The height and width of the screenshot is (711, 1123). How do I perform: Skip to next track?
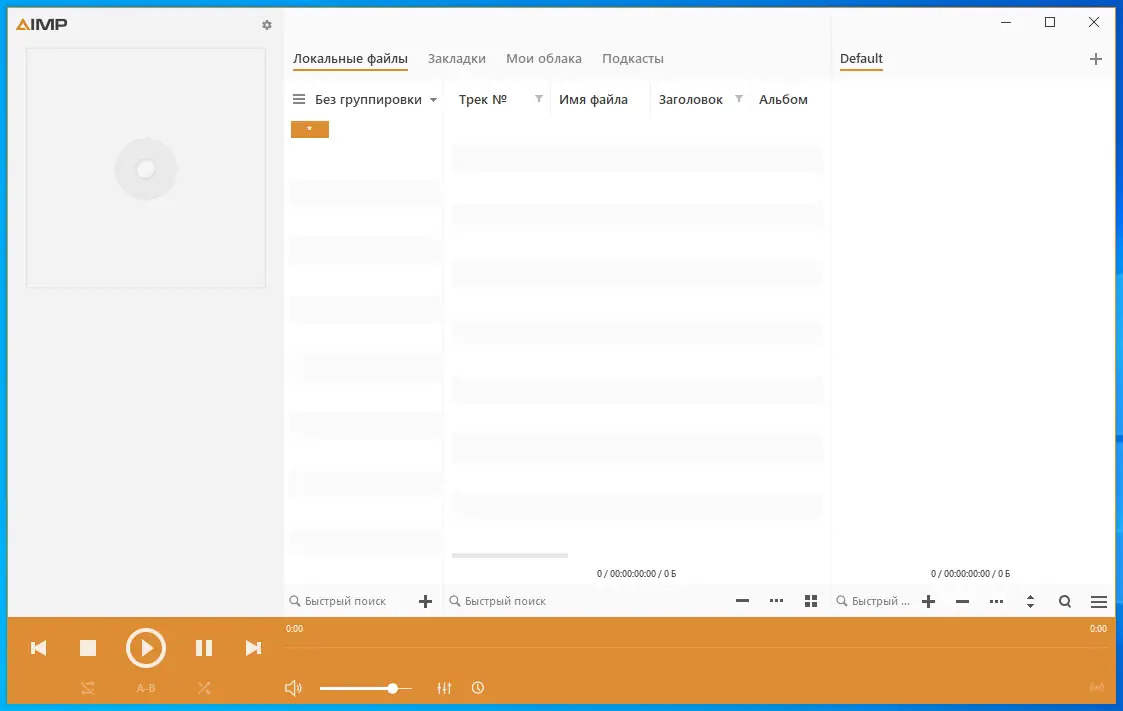[254, 648]
